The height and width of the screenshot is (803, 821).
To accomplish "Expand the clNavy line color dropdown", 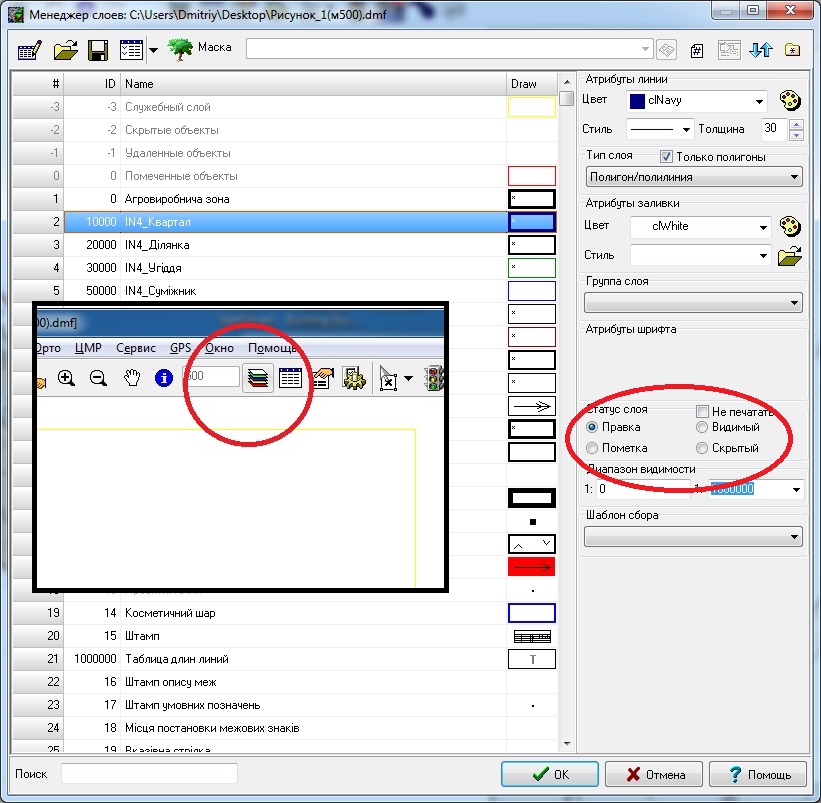I will (760, 101).
